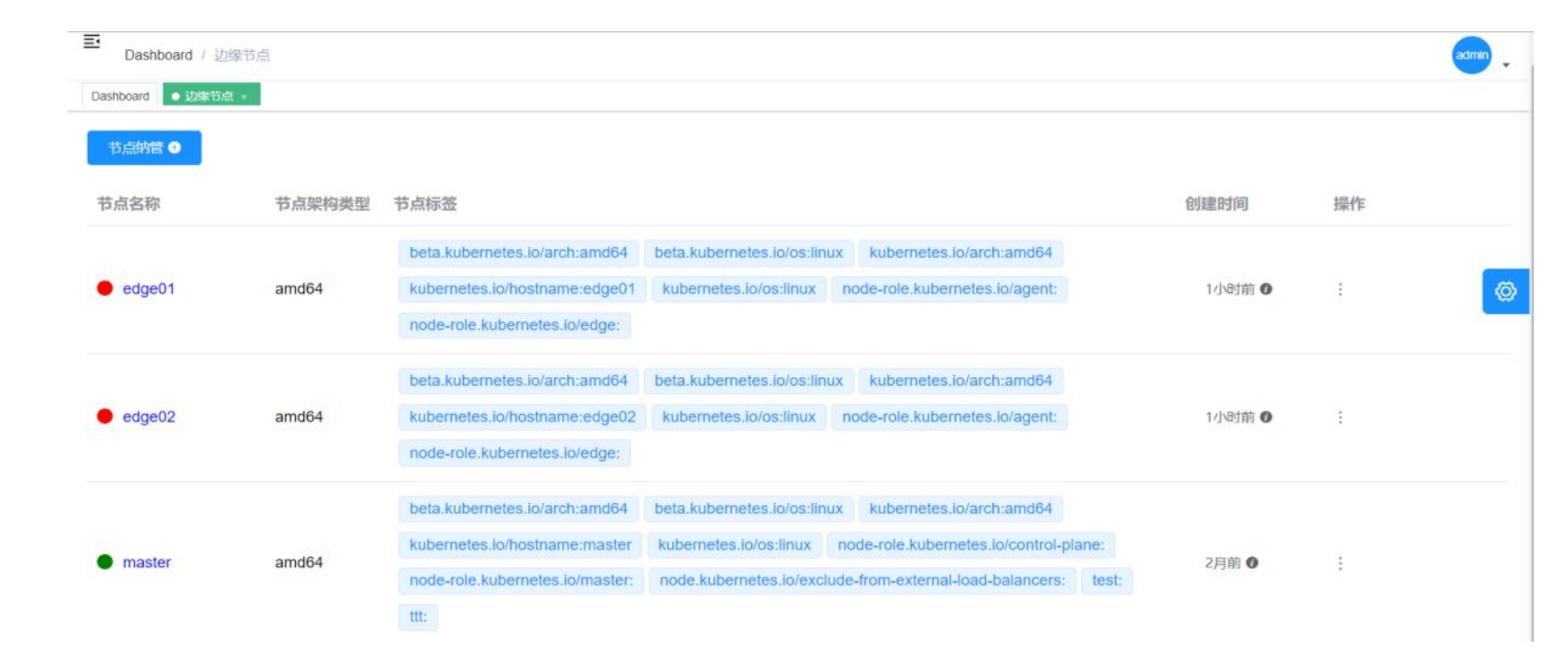Screen dimensions: 1568x672
Task: Click the 操作 column header
Action: (x=1349, y=203)
